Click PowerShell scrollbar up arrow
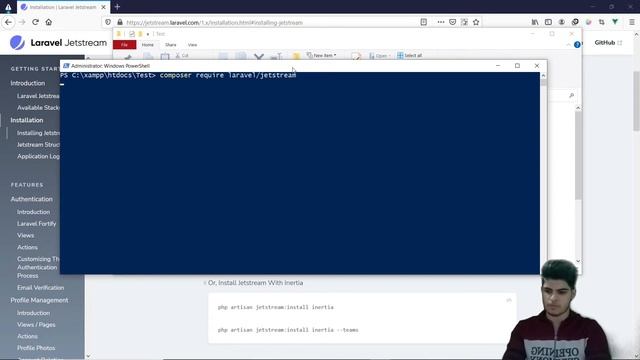640x360 pixels. pos(543,76)
